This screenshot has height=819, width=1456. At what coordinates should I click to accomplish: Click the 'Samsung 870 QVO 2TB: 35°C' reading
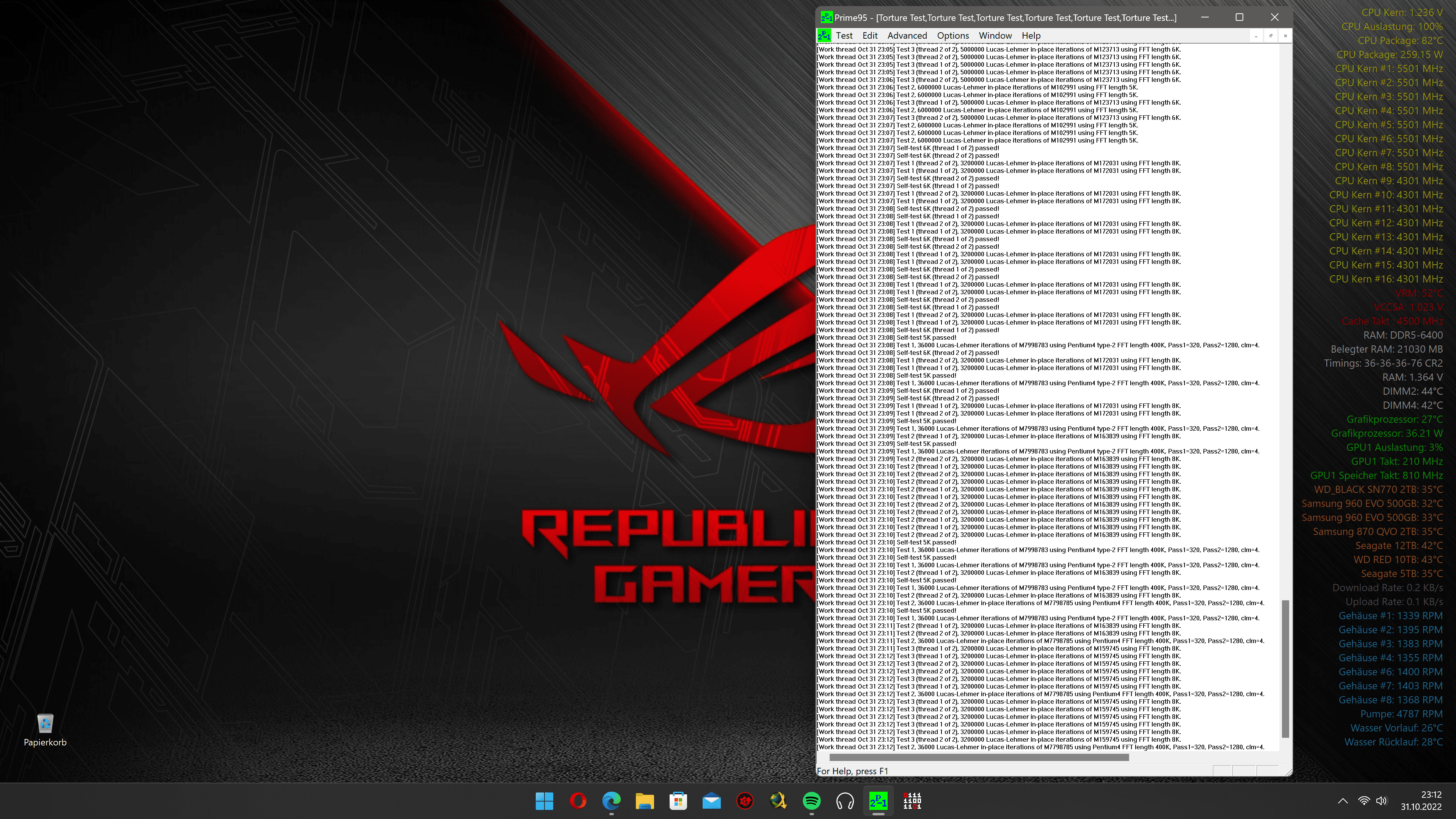(1378, 532)
